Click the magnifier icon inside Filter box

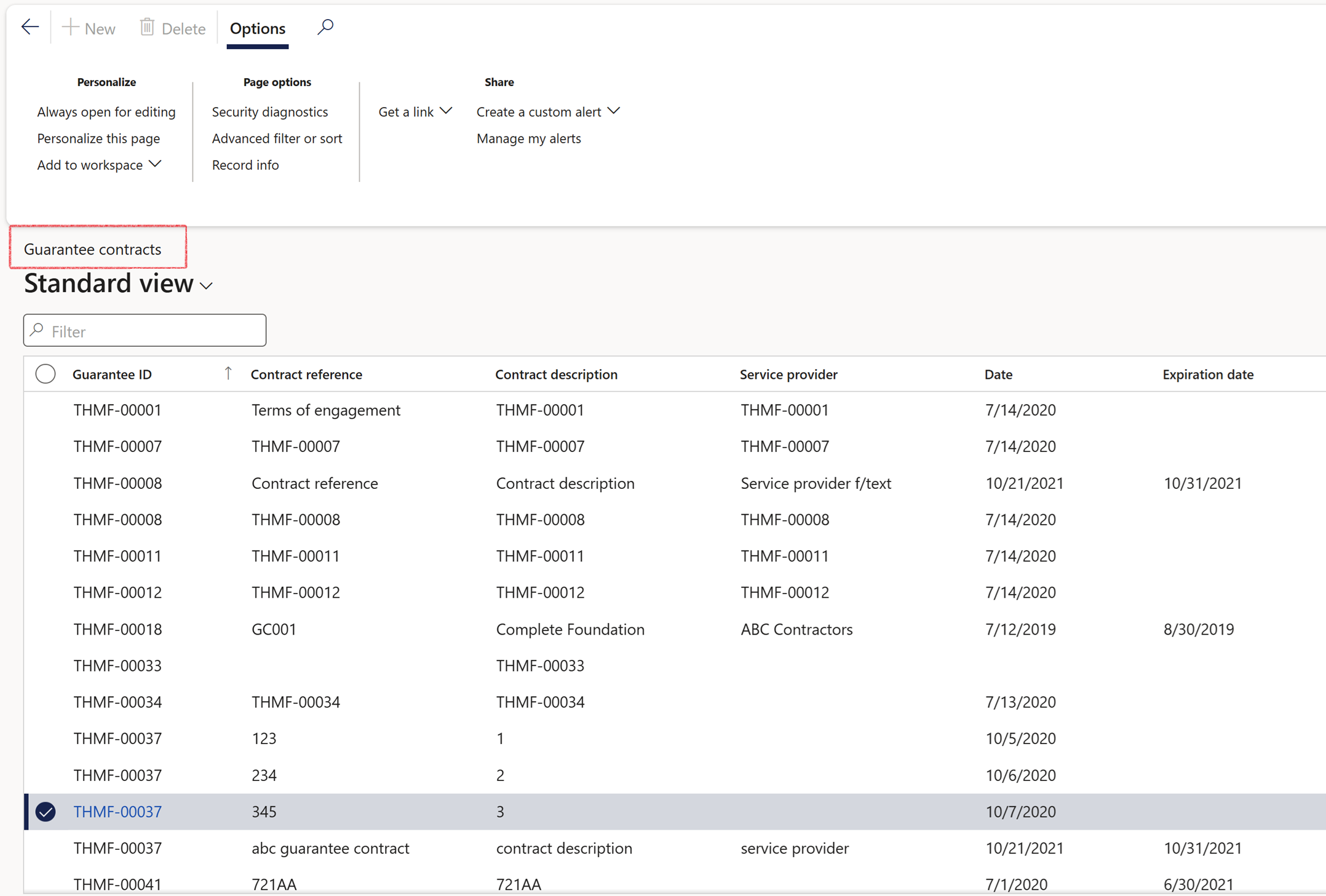(38, 330)
